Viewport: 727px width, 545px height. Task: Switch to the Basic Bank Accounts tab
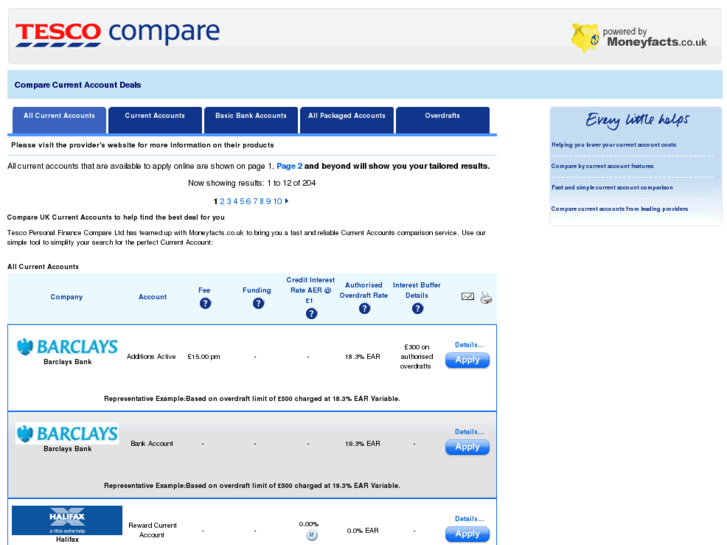pyautogui.click(x=251, y=120)
